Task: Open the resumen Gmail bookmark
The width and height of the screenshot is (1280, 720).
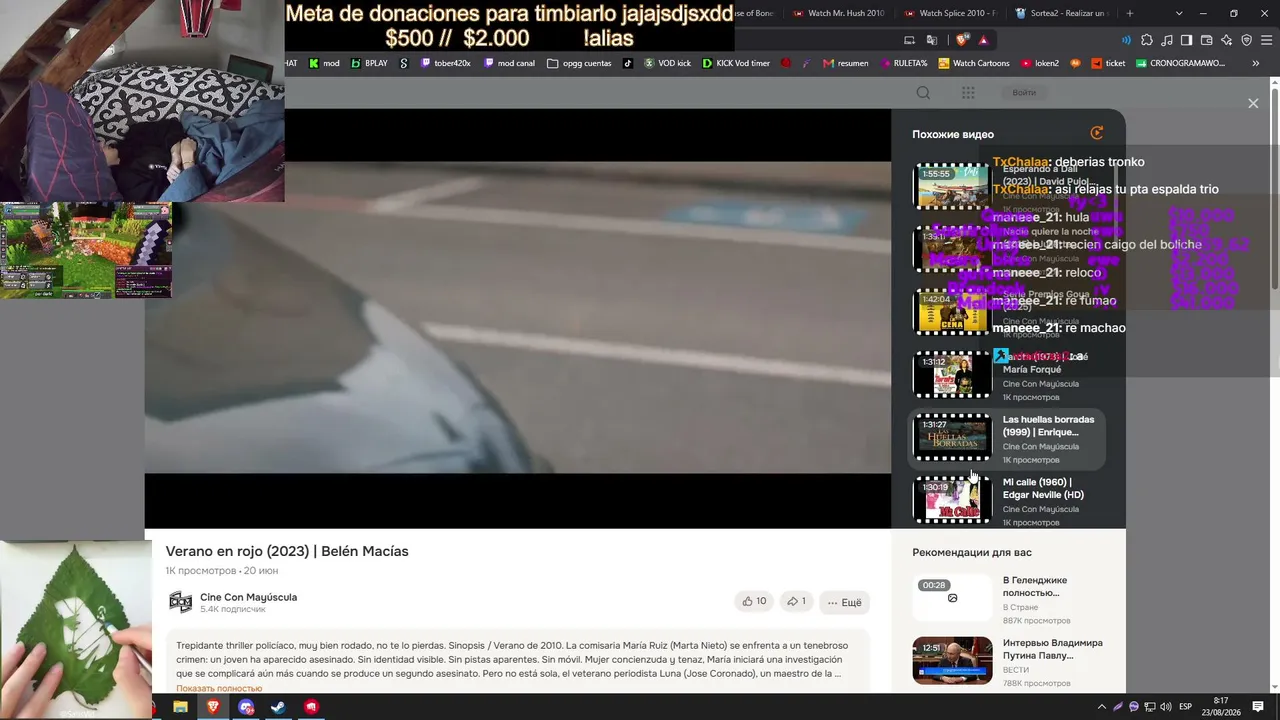Action: pyautogui.click(x=845, y=63)
